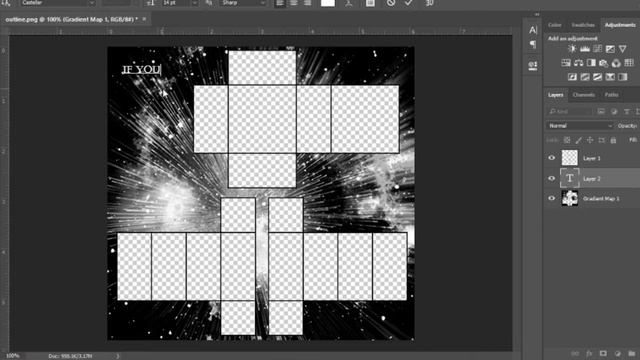Select the Layers tab

[556, 95]
